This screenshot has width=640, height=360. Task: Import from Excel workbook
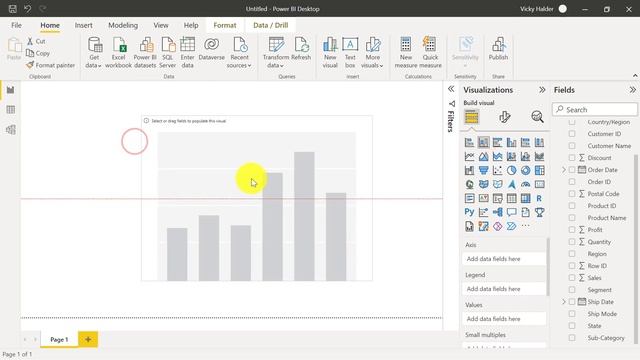click(118, 52)
